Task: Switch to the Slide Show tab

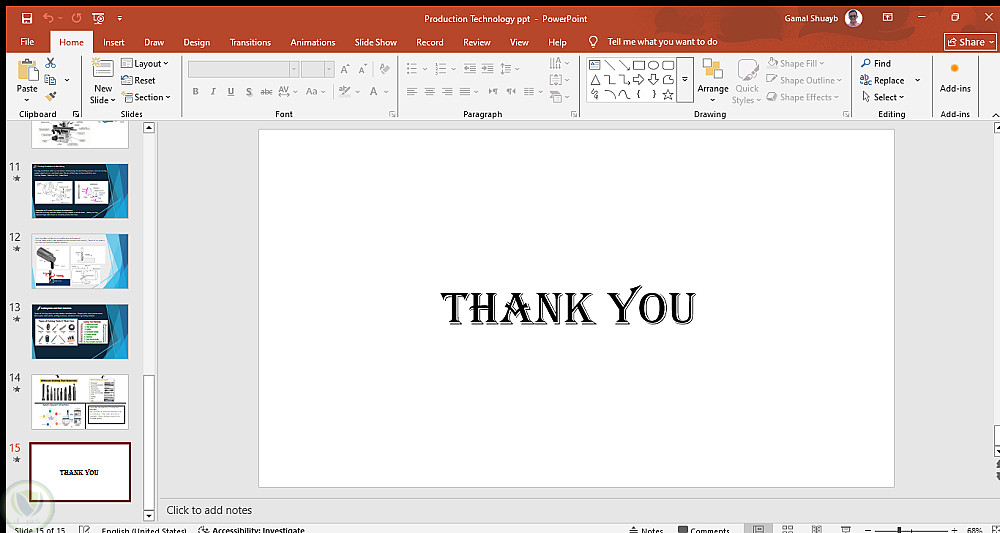Action: (x=376, y=42)
